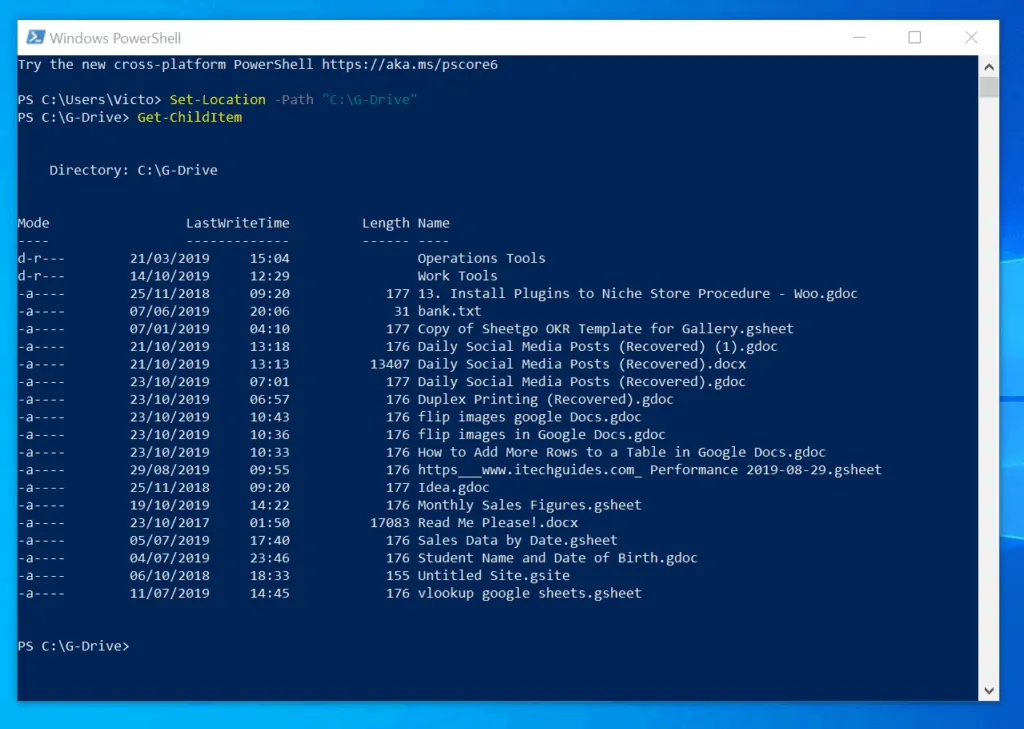1024x729 pixels.
Task: Click the Idea.gdoc file entry
Action: 453,487
